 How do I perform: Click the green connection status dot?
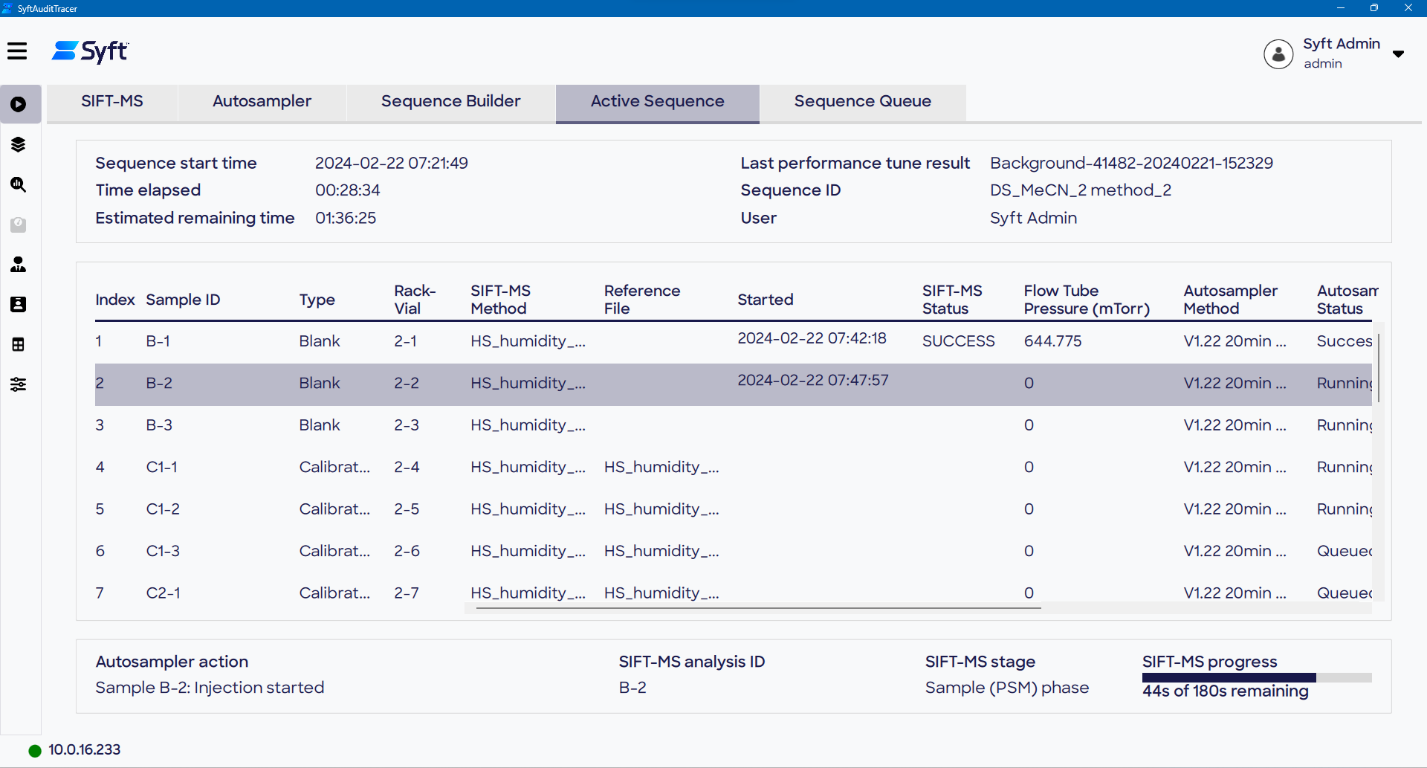coord(35,750)
